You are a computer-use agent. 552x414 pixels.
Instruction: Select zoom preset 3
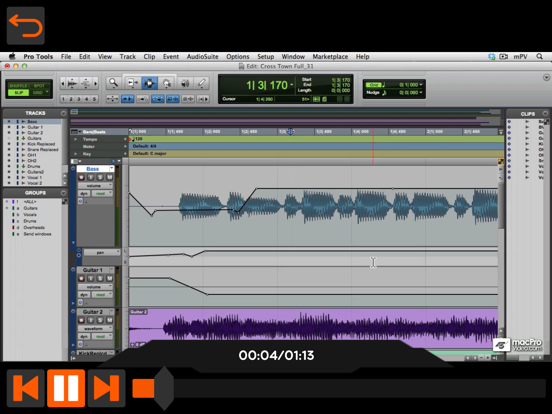[x=79, y=99]
